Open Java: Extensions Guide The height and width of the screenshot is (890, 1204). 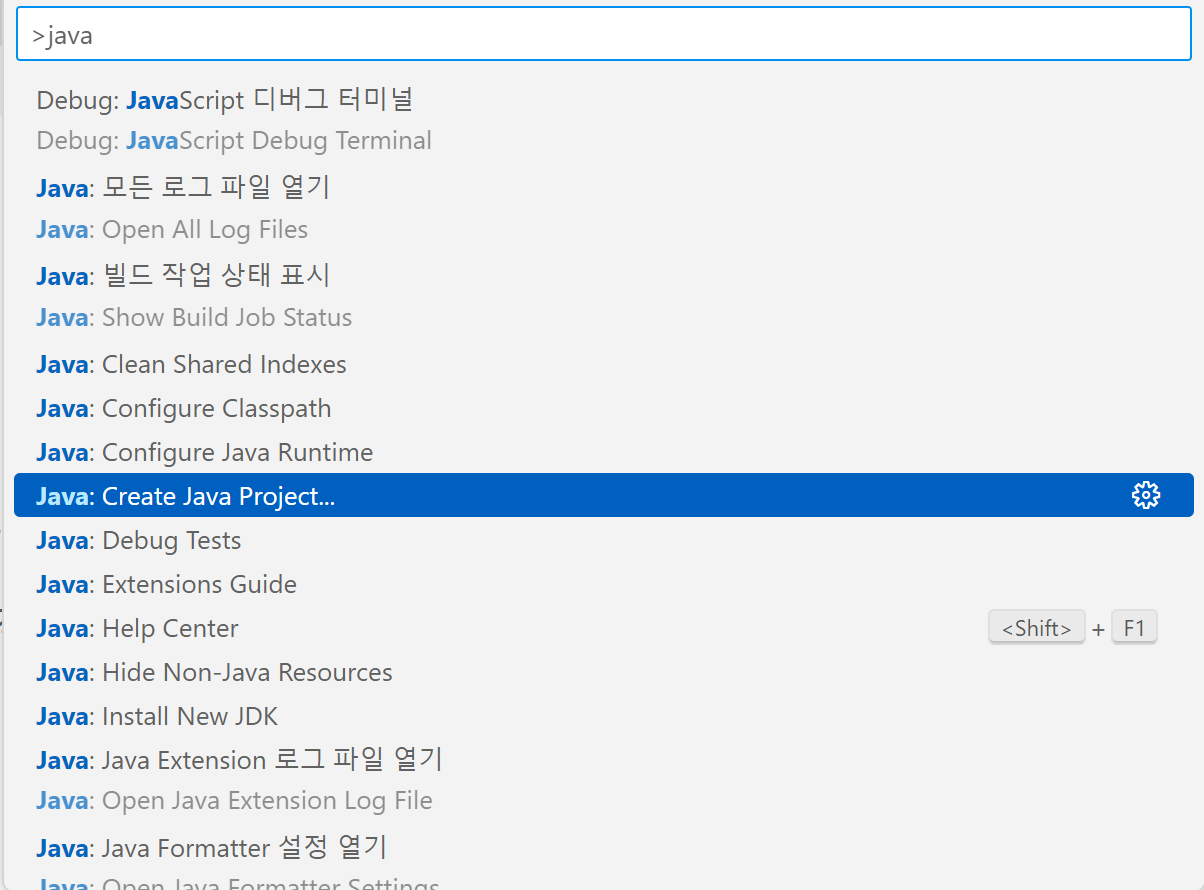603,584
